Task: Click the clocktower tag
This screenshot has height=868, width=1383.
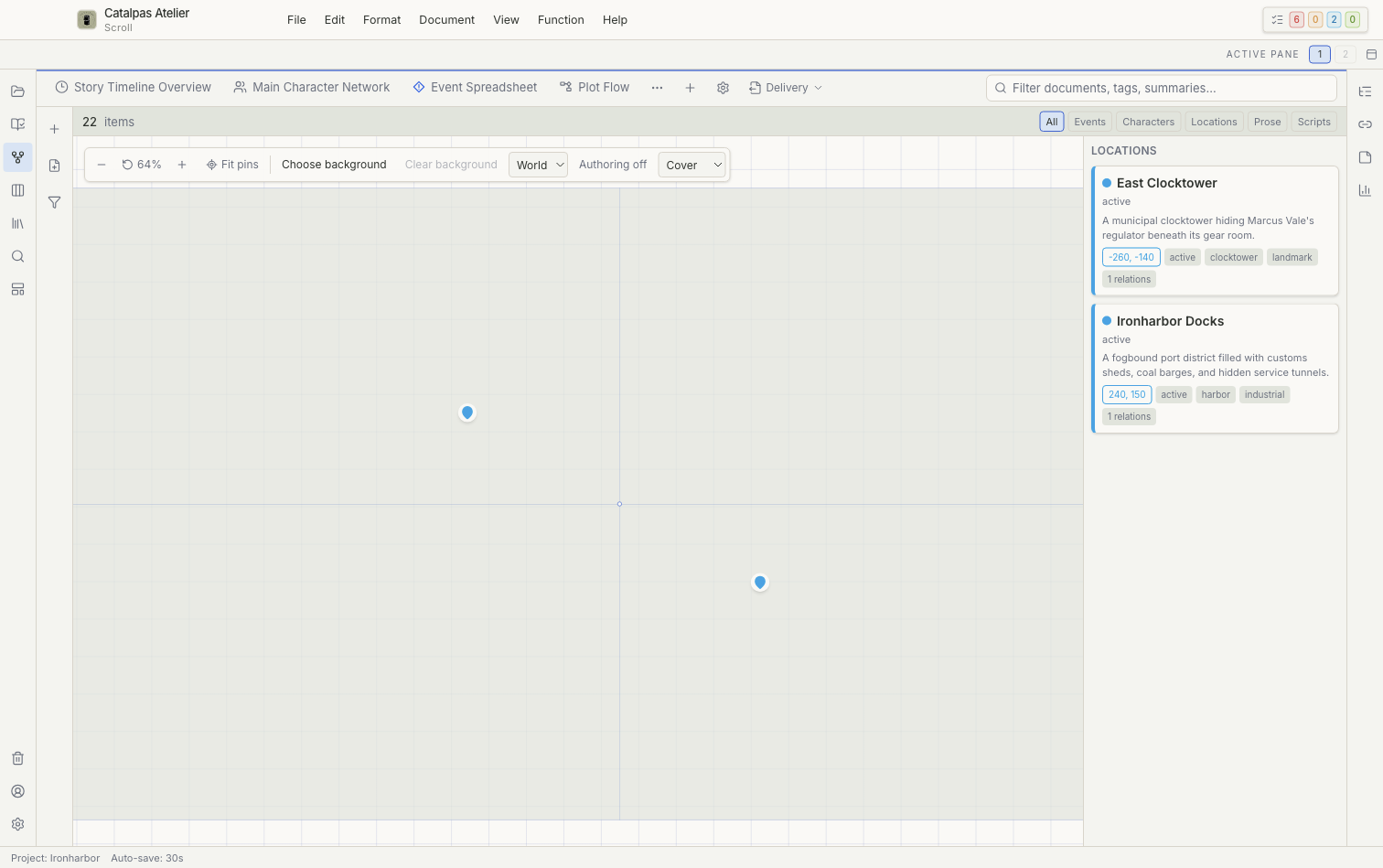Action: (1233, 257)
